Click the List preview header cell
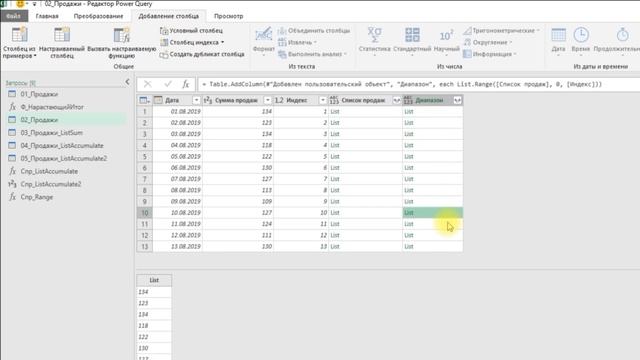 [x=154, y=280]
